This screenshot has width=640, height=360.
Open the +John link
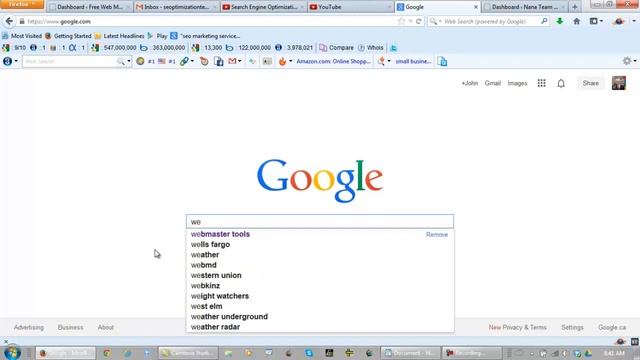coord(469,83)
